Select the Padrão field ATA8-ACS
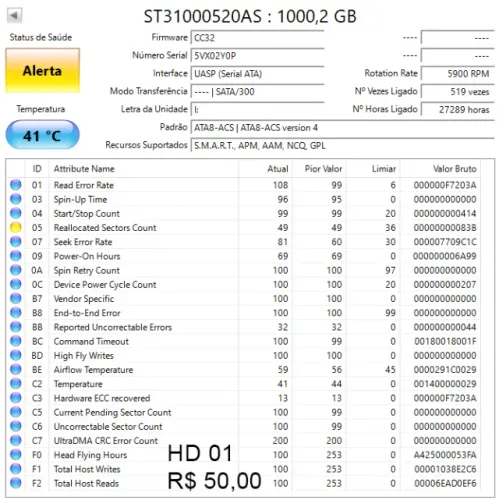Screen dimensions: 499x500 pyautogui.click(x=342, y=128)
